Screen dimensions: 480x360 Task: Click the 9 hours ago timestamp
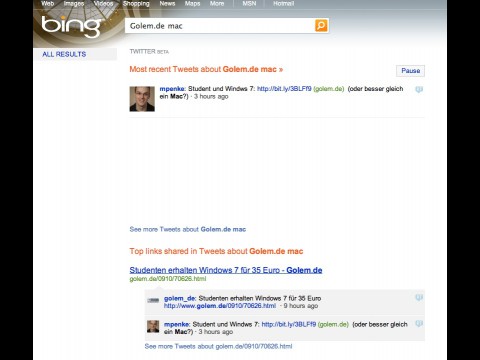coord(301,306)
